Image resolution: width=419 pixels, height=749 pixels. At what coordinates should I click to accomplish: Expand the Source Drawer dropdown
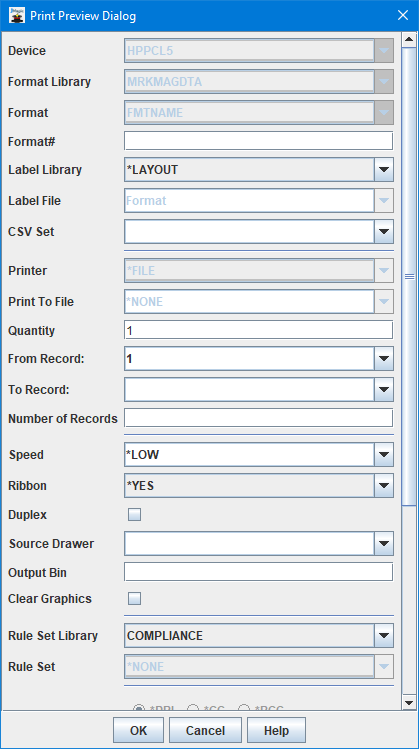(x=384, y=544)
